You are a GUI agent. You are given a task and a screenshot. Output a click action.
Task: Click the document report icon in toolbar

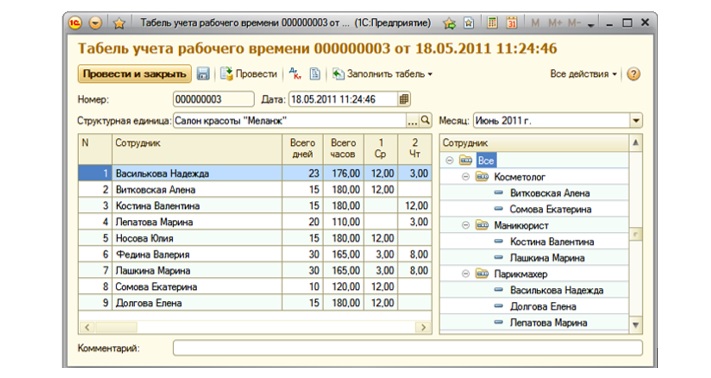(x=315, y=74)
